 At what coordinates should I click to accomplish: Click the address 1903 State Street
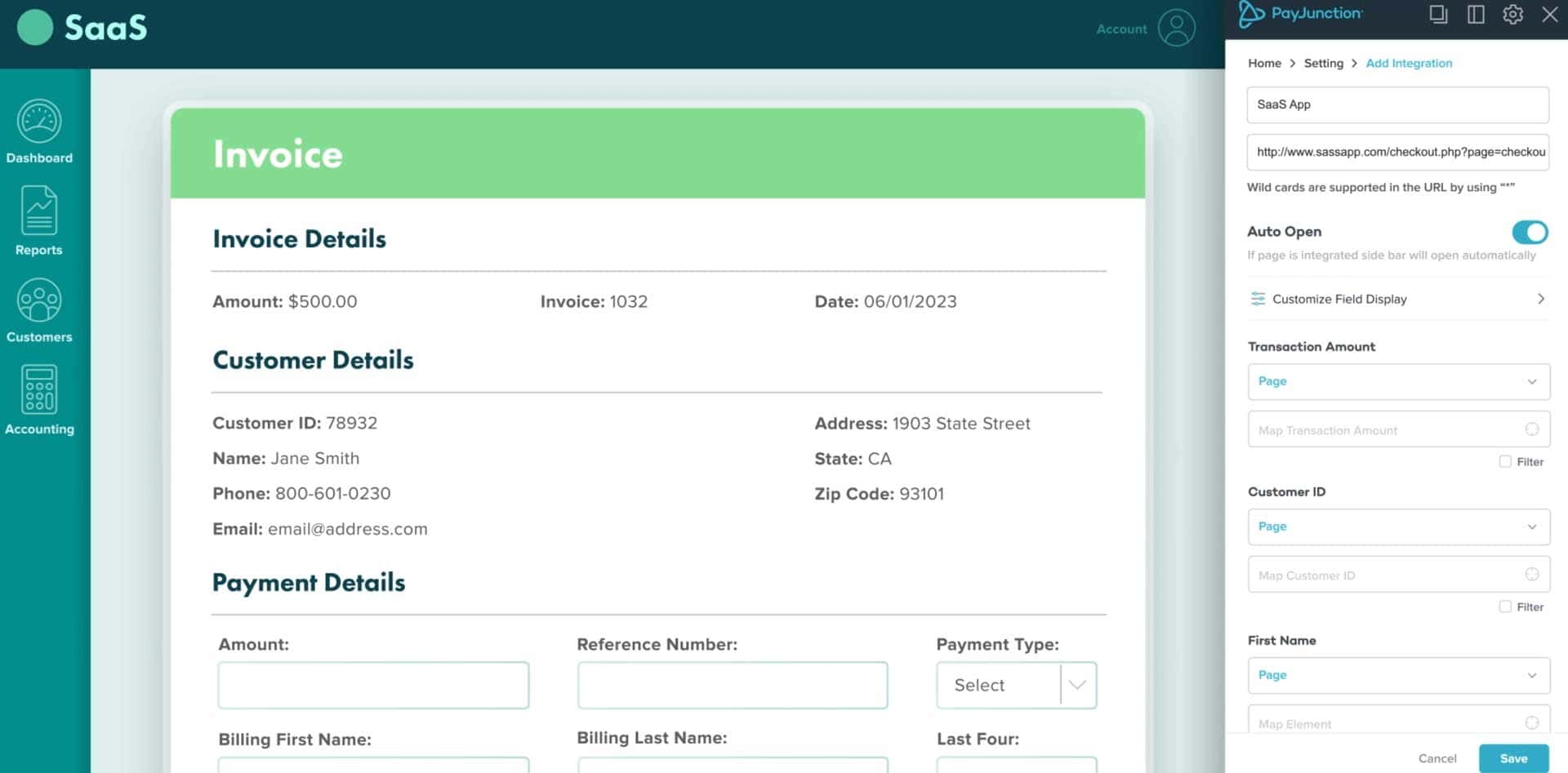coord(961,424)
